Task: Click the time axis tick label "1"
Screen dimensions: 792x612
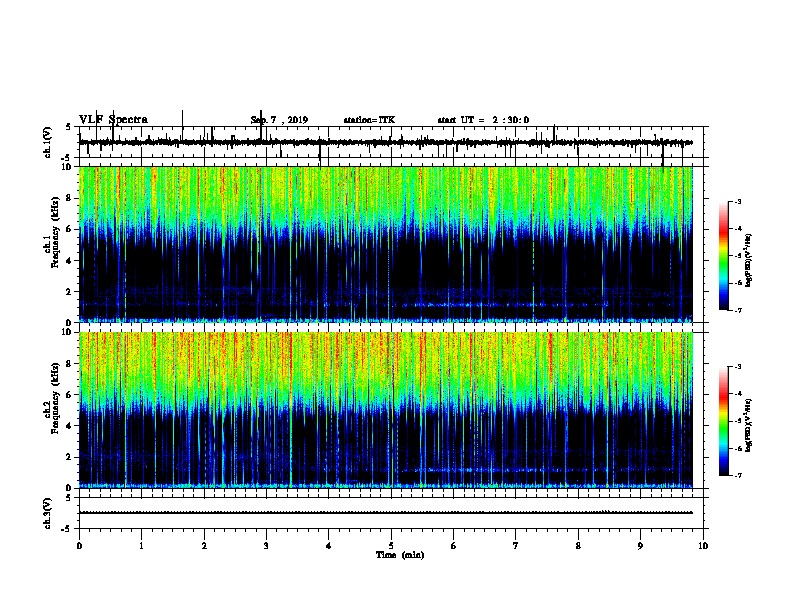Action: click(142, 546)
